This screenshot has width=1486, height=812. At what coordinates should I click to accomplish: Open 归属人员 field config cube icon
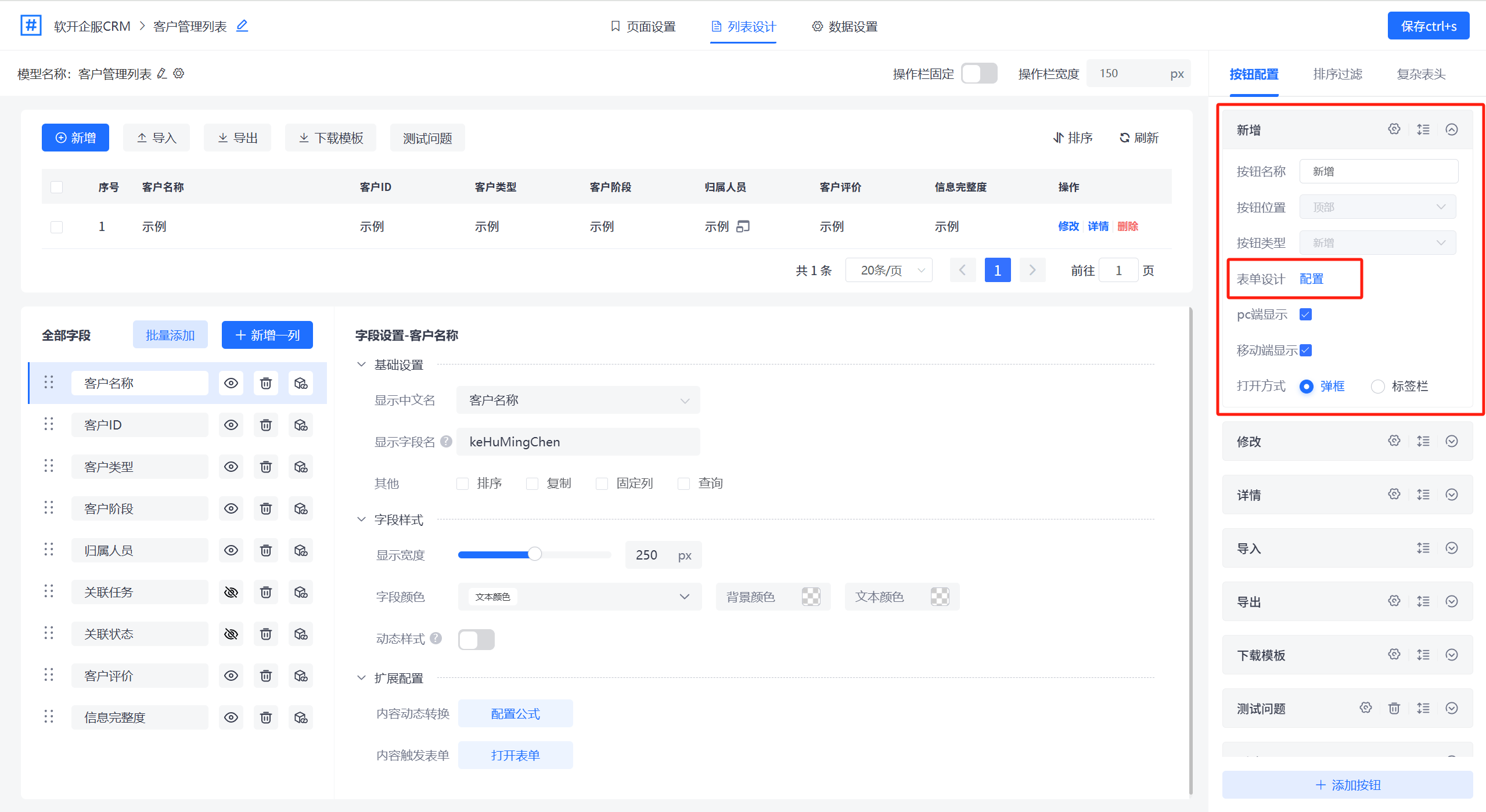[301, 550]
